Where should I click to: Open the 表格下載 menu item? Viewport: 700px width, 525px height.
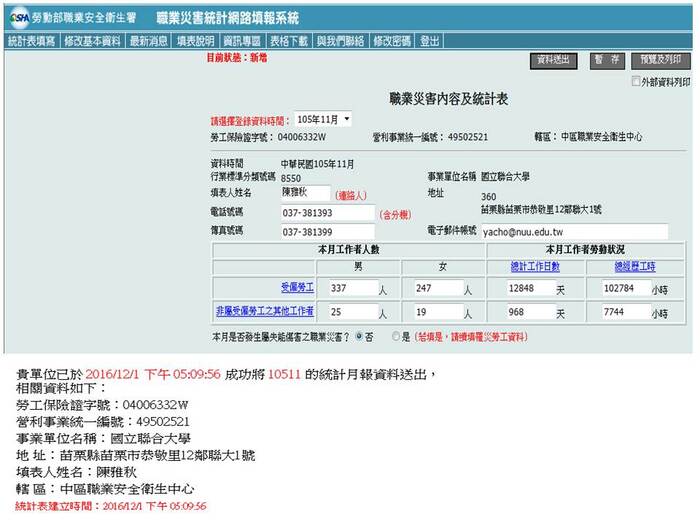click(x=289, y=41)
